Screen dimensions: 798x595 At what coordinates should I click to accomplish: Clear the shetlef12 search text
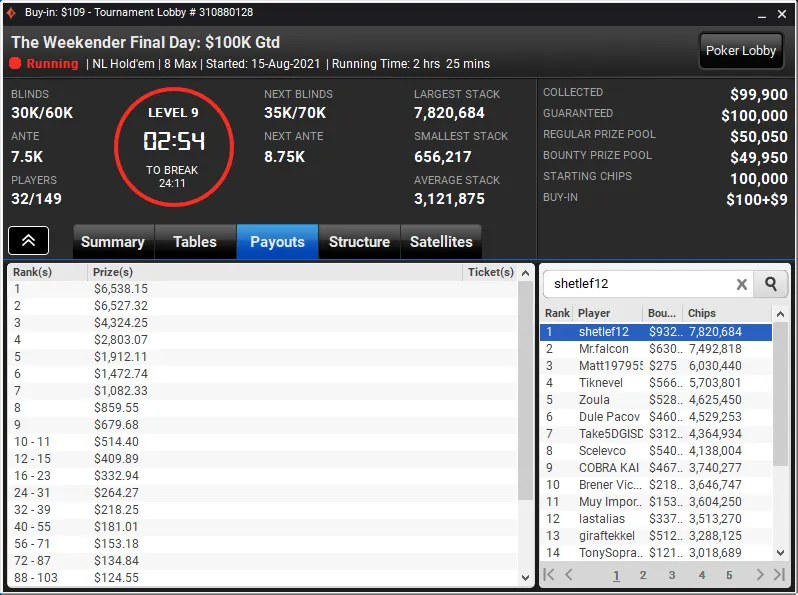click(742, 285)
